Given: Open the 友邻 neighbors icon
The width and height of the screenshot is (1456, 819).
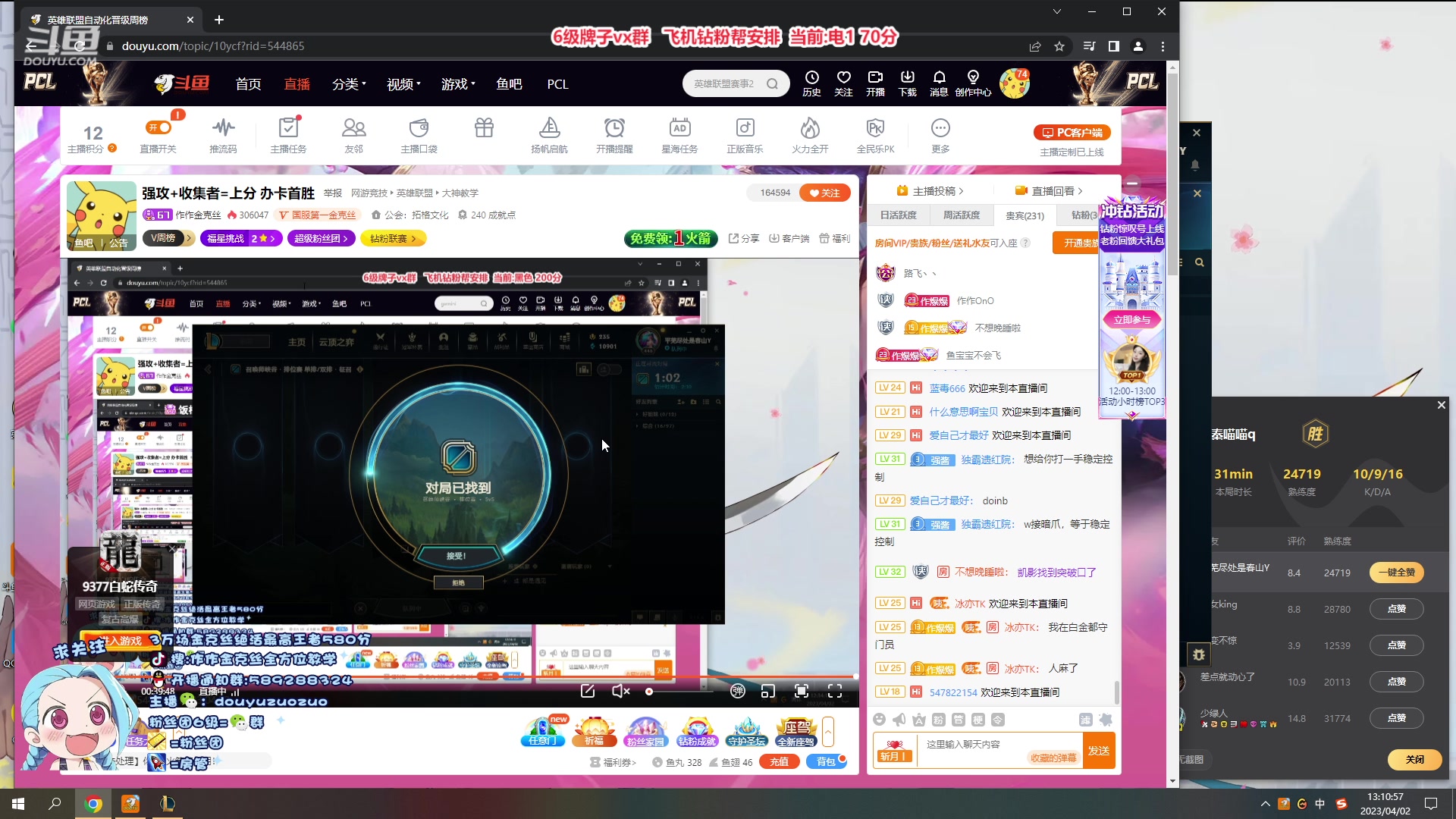Looking at the screenshot, I should coord(353,136).
